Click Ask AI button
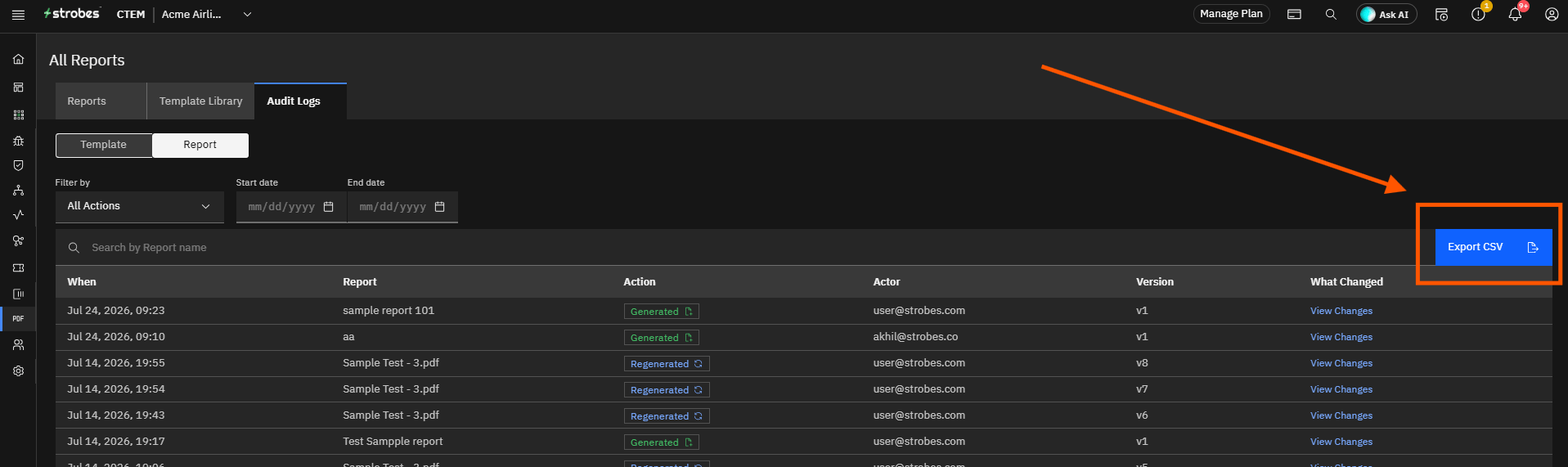This screenshot has width=1568, height=467. point(1386,15)
